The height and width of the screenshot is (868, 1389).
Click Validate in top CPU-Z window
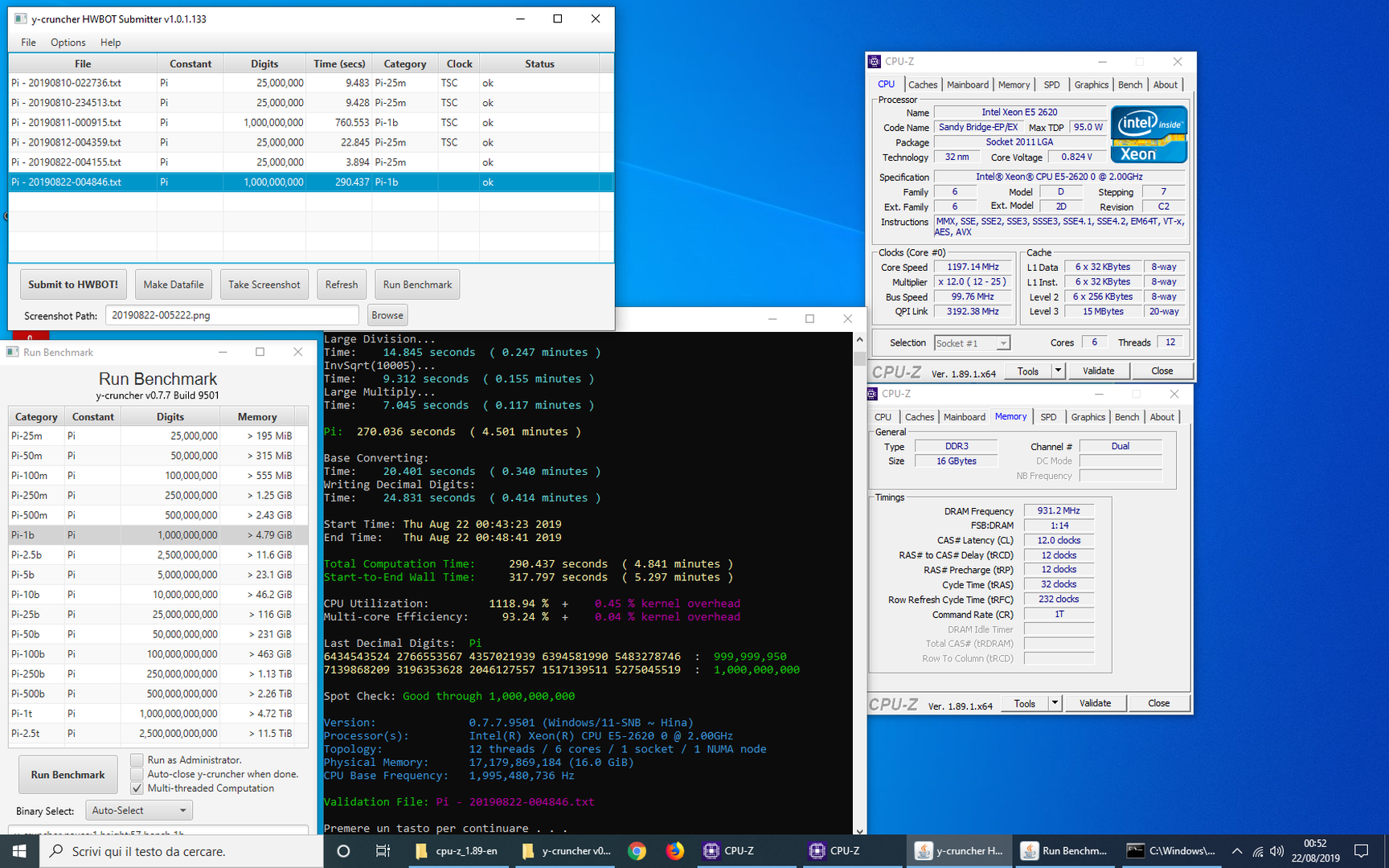pyautogui.click(x=1098, y=371)
